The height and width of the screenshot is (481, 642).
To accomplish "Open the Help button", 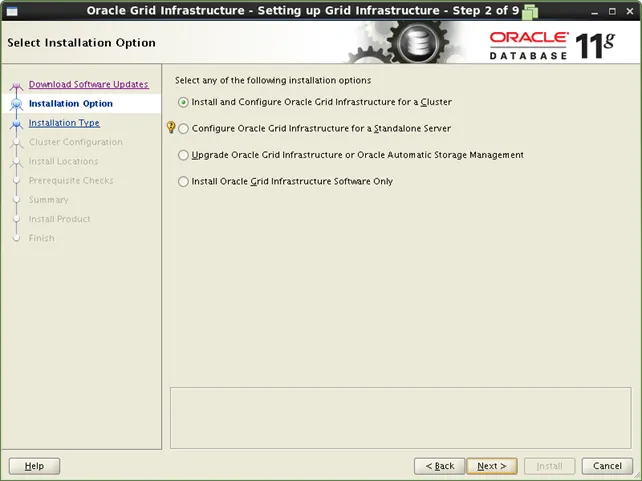I will click(34, 466).
